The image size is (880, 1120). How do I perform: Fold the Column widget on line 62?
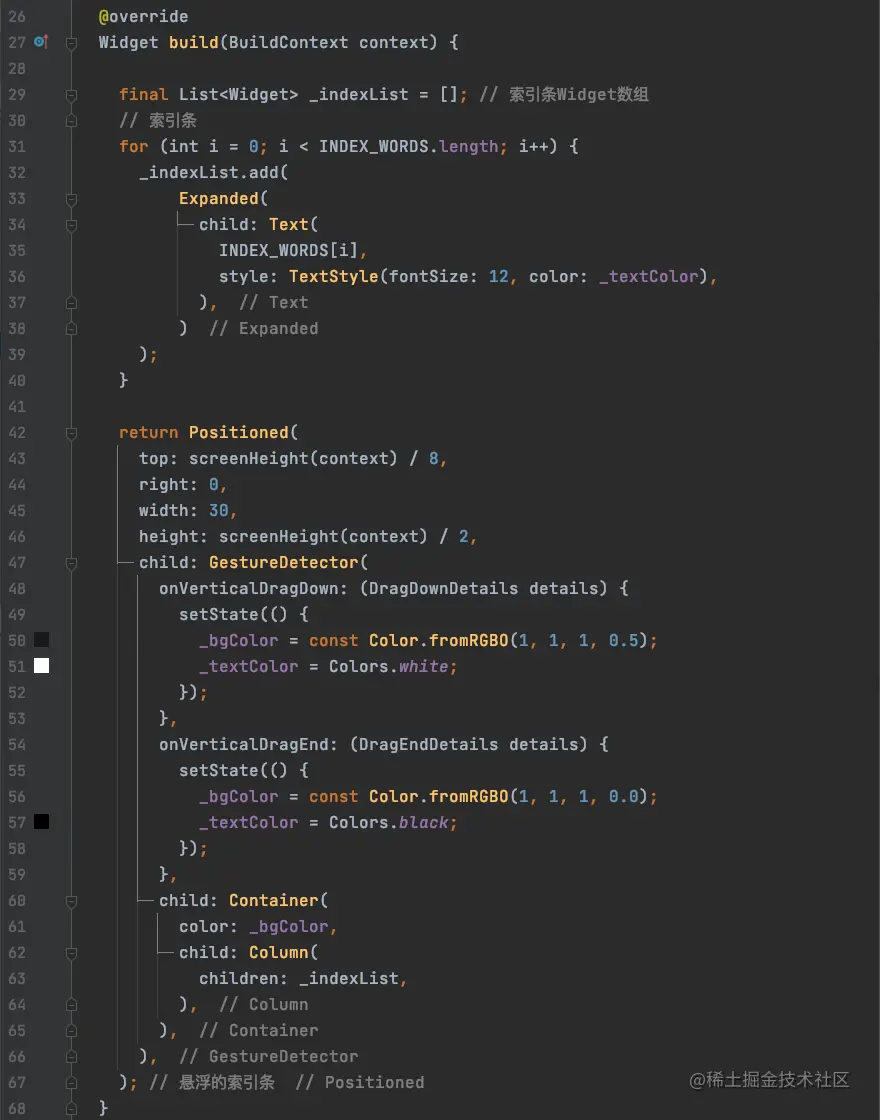71,953
